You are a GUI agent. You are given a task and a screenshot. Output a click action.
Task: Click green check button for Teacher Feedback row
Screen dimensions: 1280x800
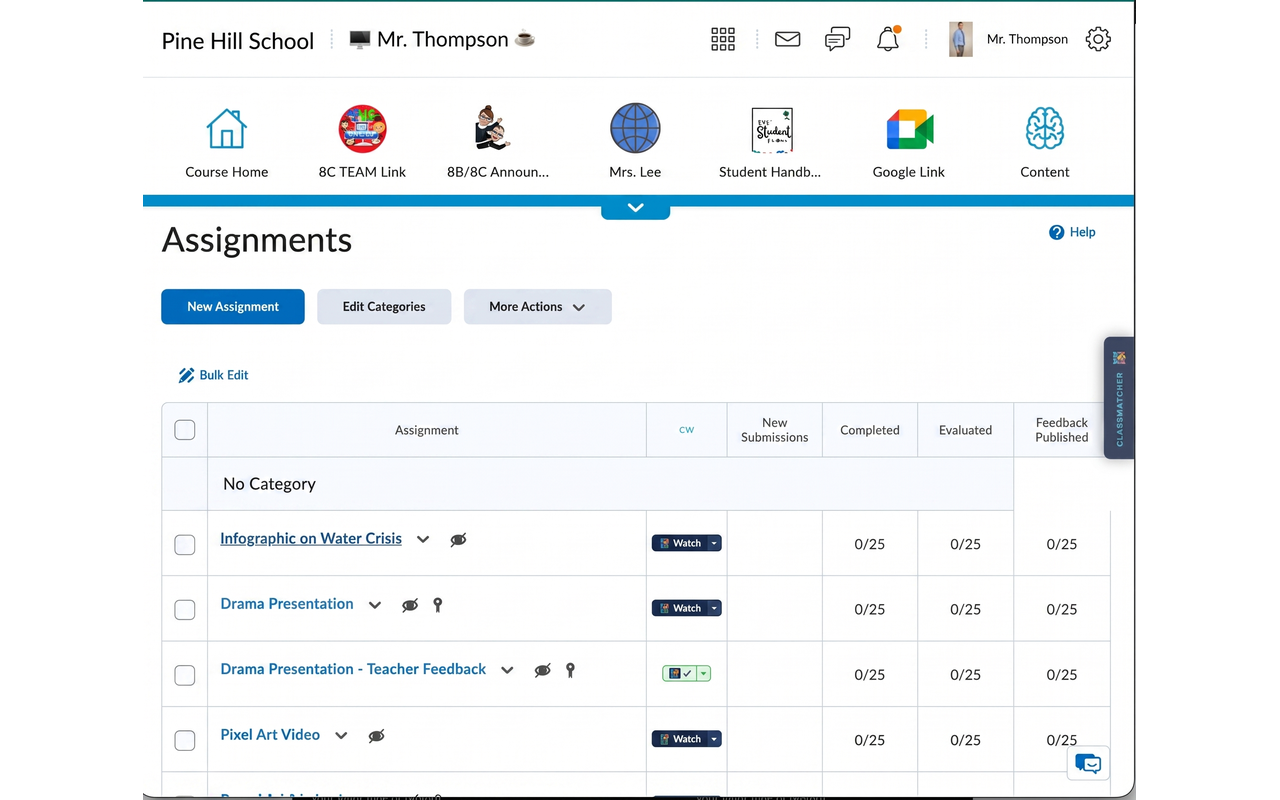[679, 674]
